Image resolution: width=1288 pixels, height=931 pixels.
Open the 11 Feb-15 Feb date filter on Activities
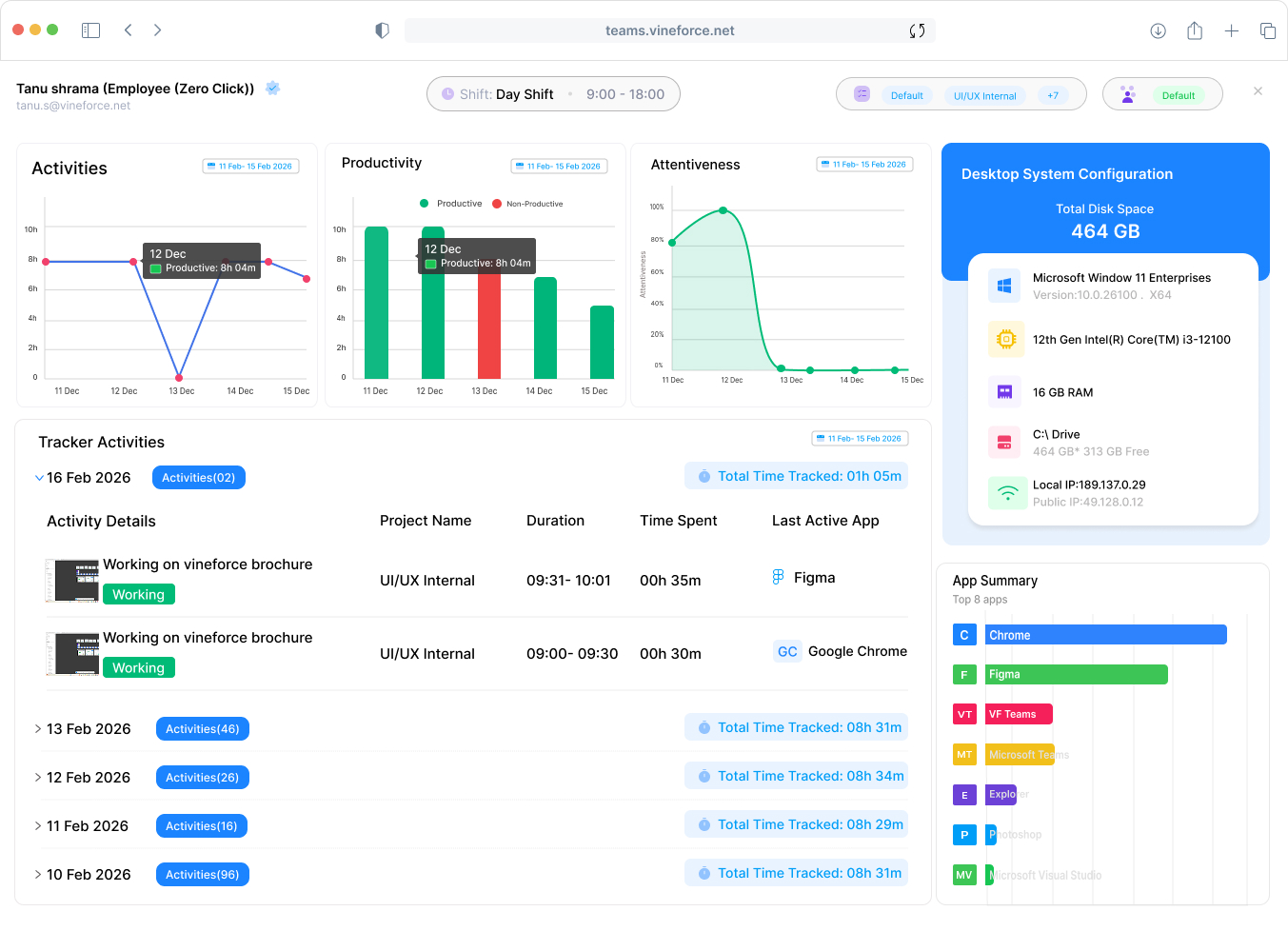coord(250,165)
